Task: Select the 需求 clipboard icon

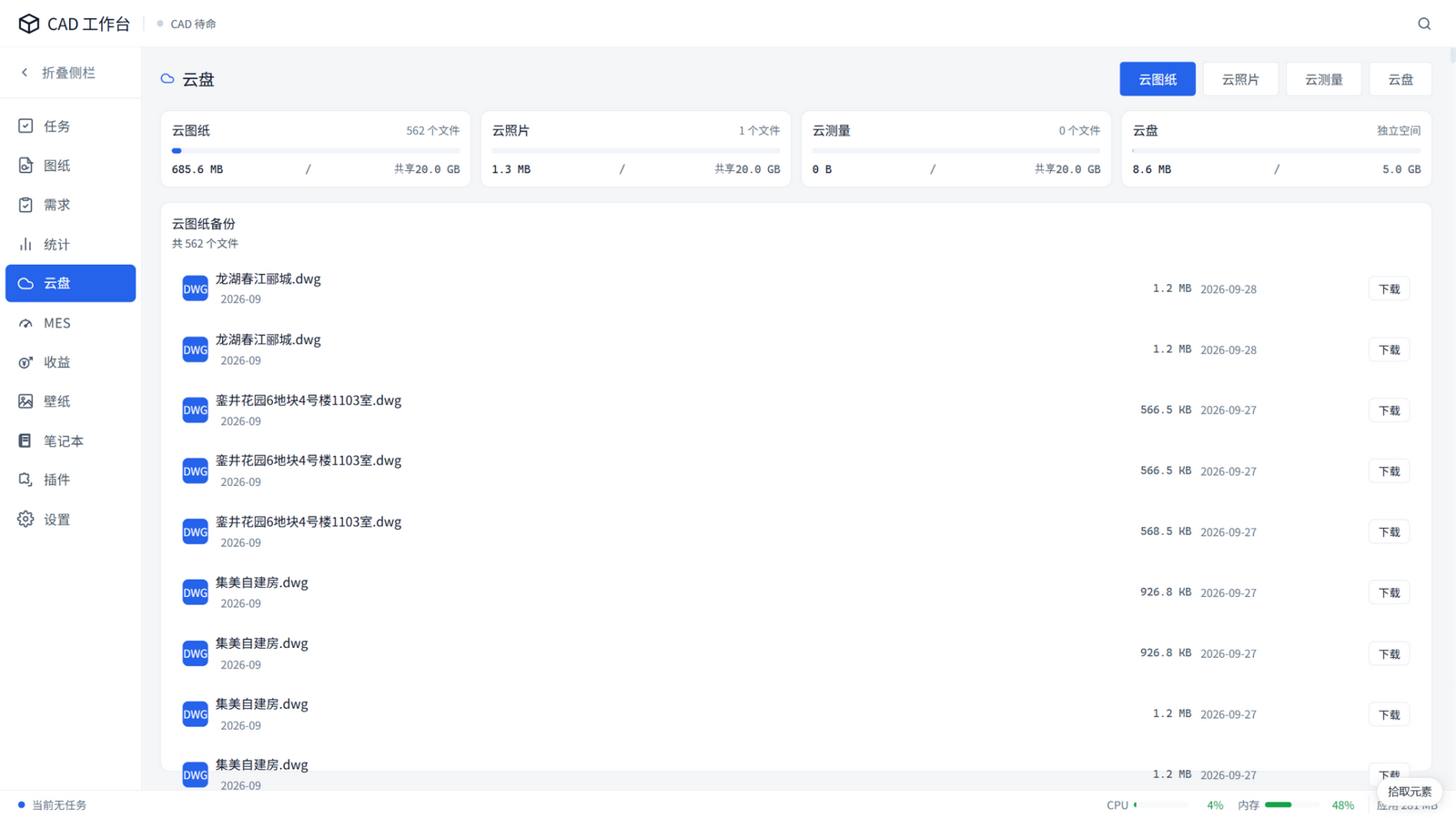Action: point(25,205)
